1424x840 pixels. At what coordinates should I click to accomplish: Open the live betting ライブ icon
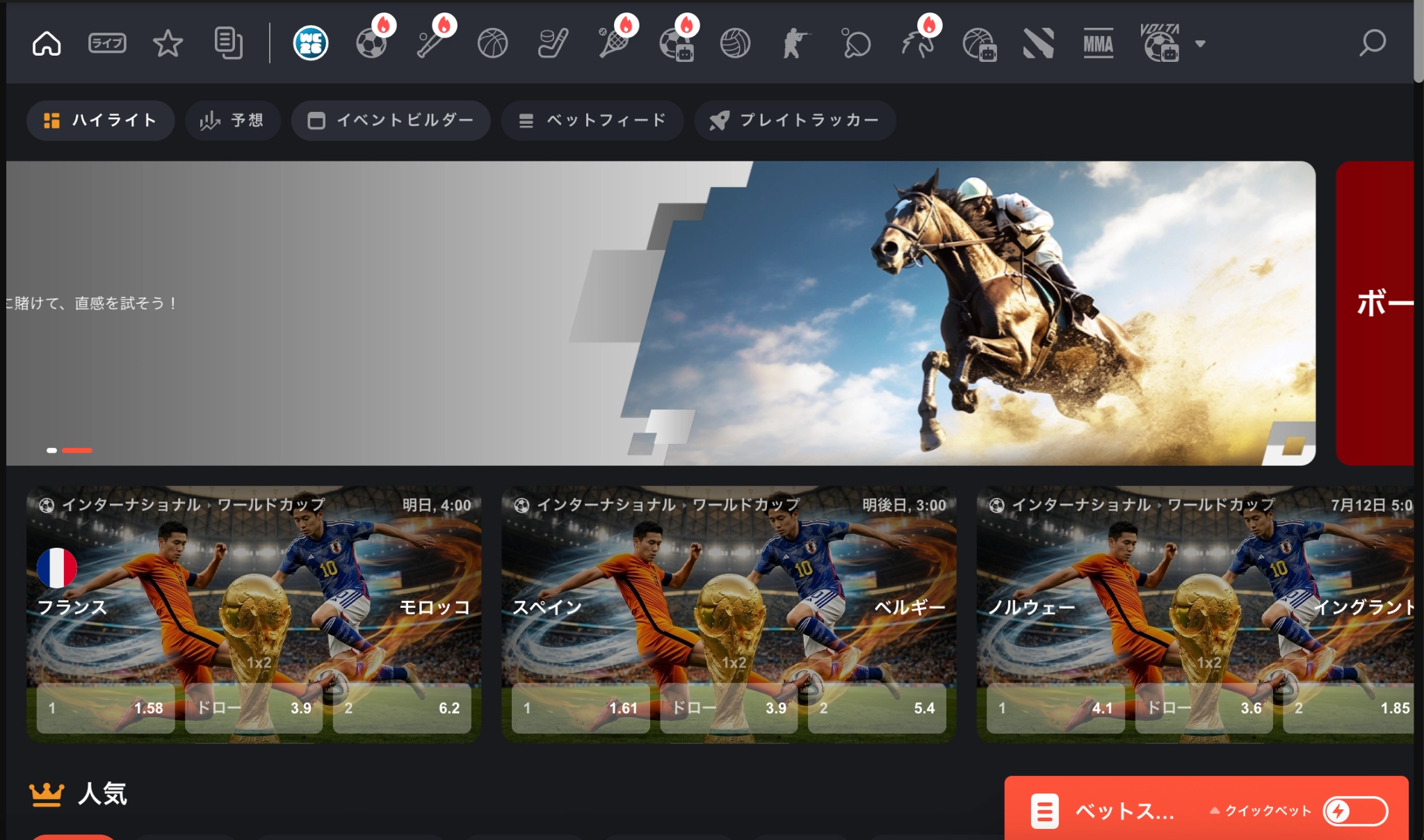point(107,43)
